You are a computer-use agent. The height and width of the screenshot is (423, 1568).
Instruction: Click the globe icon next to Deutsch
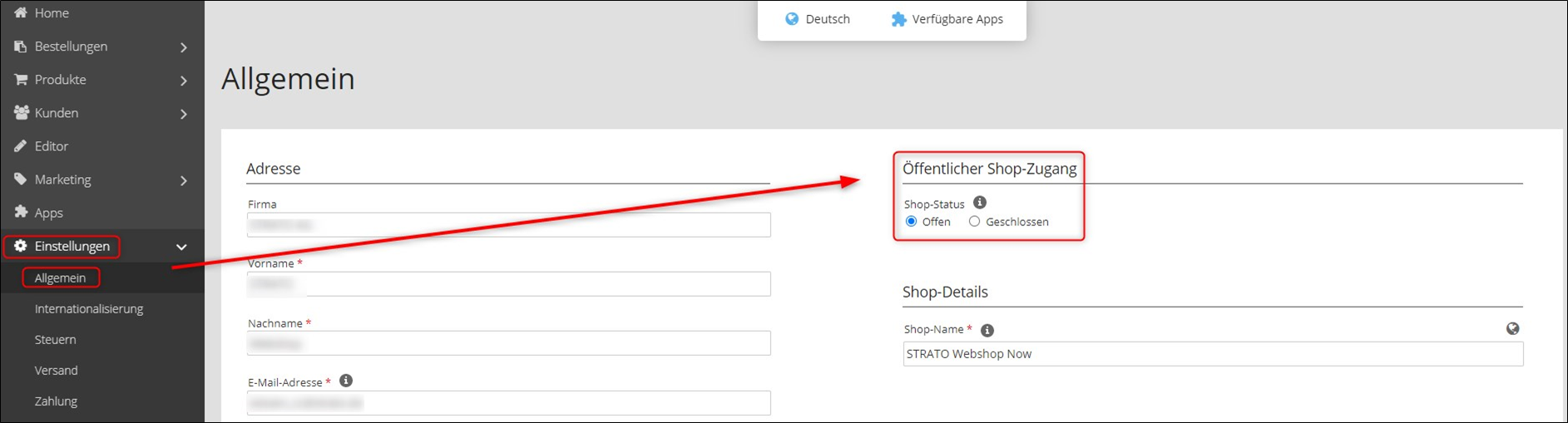[x=792, y=19]
